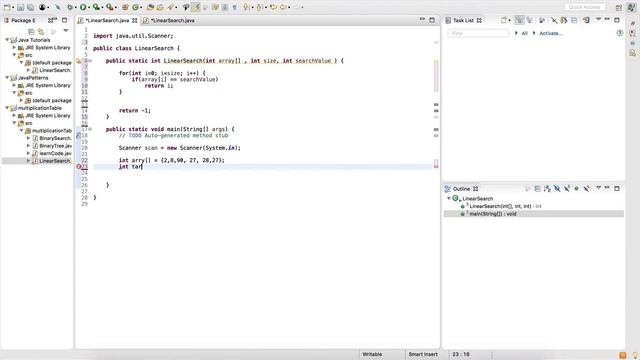Click the Previous Annotation arrow icon

tap(259, 7)
